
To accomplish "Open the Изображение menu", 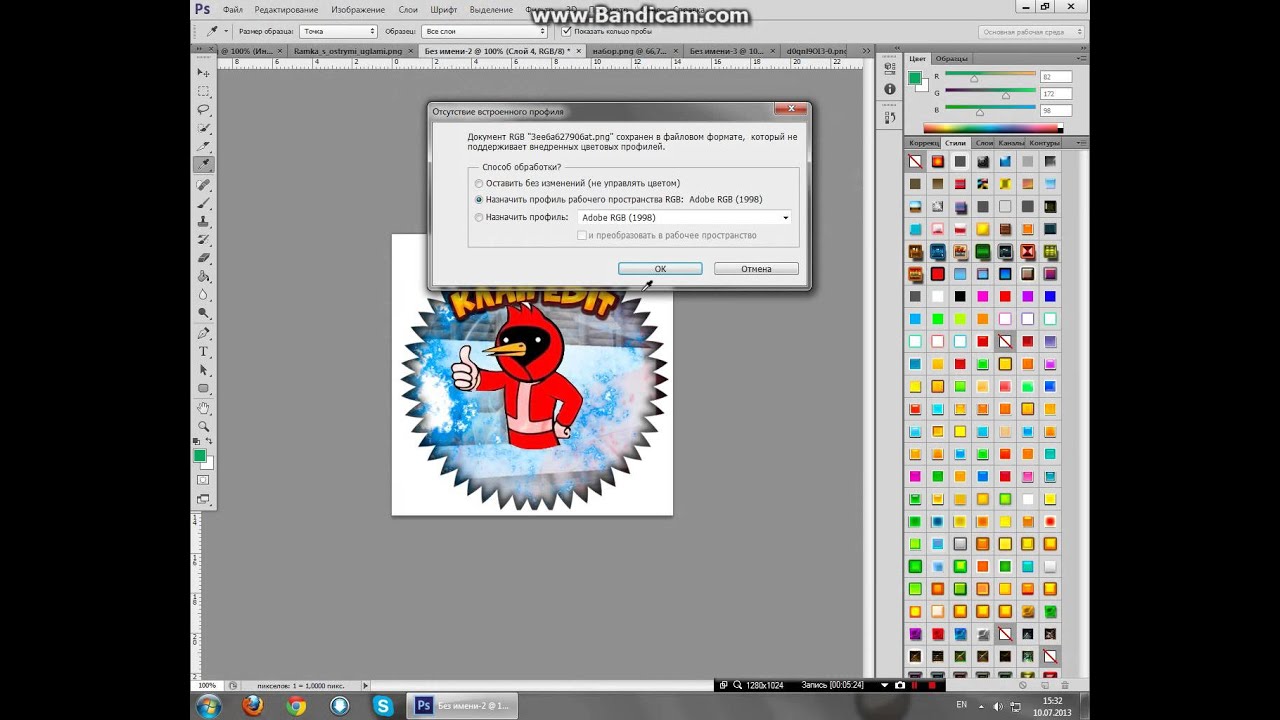I will [358, 9].
